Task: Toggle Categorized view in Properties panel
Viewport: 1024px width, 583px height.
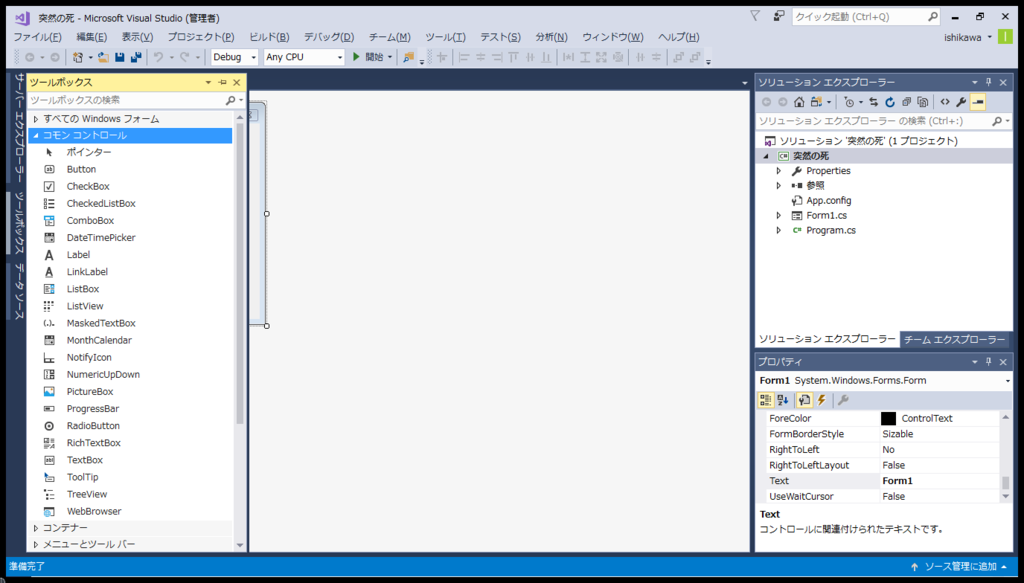Action: tap(765, 400)
